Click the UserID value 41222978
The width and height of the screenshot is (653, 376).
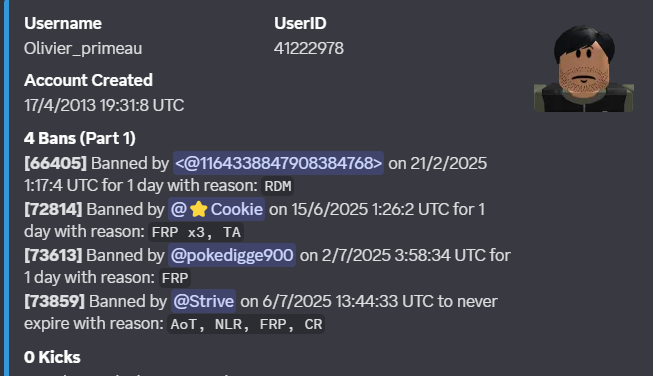[x=309, y=49]
